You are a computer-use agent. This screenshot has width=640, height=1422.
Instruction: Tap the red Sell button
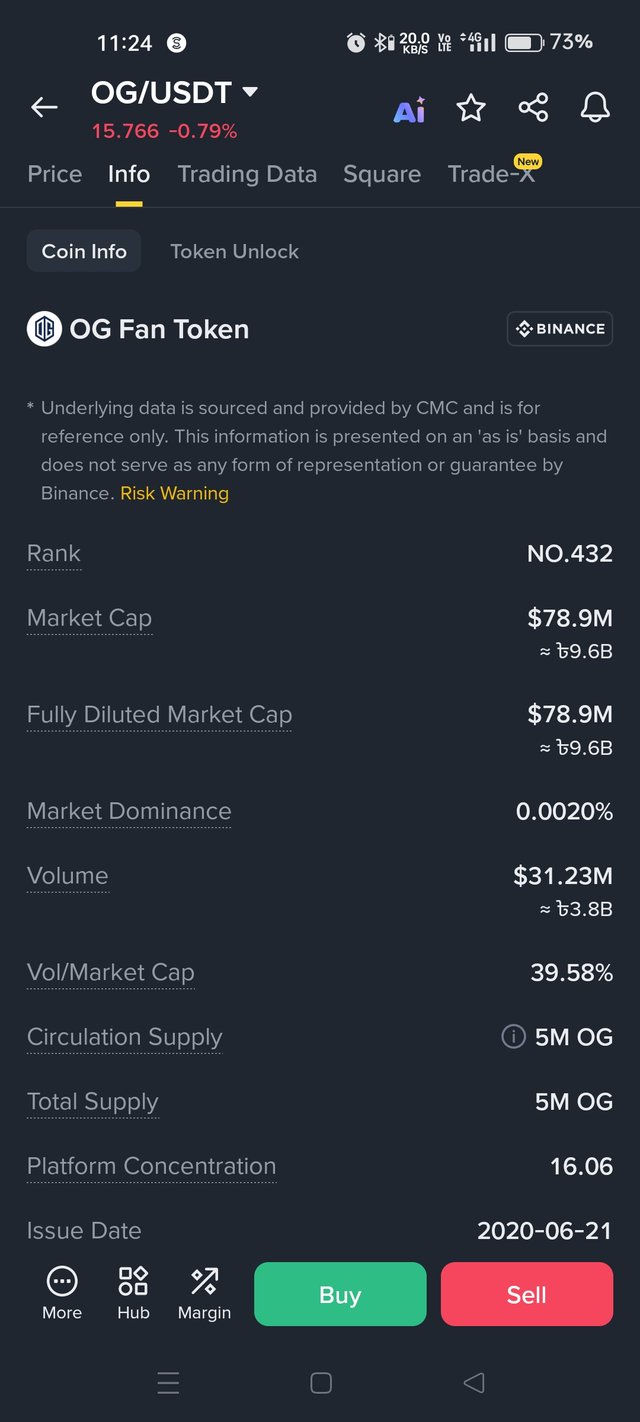pyautogui.click(x=527, y=1294)
